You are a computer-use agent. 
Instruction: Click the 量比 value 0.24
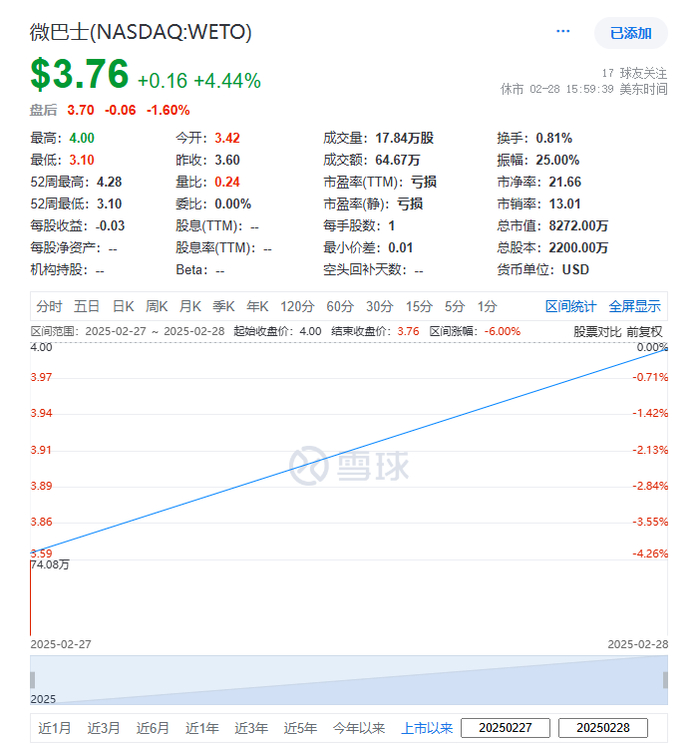tap(227, 182)
